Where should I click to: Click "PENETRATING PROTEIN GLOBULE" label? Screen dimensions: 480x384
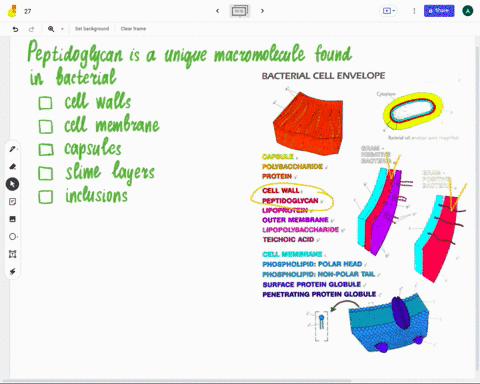click(319, 294)
